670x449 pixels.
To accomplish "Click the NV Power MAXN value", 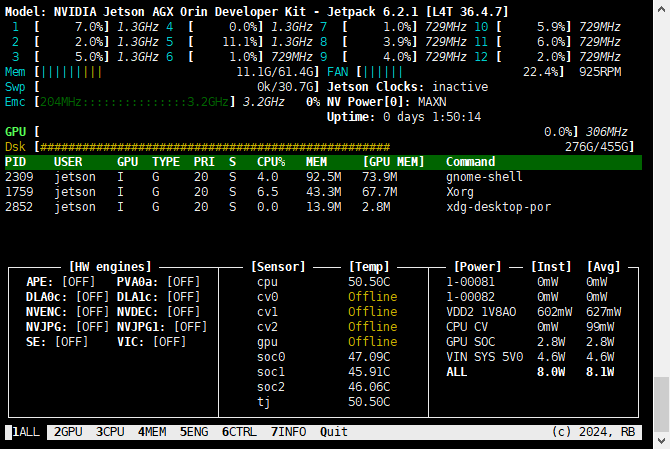I will tap(432, 102).
